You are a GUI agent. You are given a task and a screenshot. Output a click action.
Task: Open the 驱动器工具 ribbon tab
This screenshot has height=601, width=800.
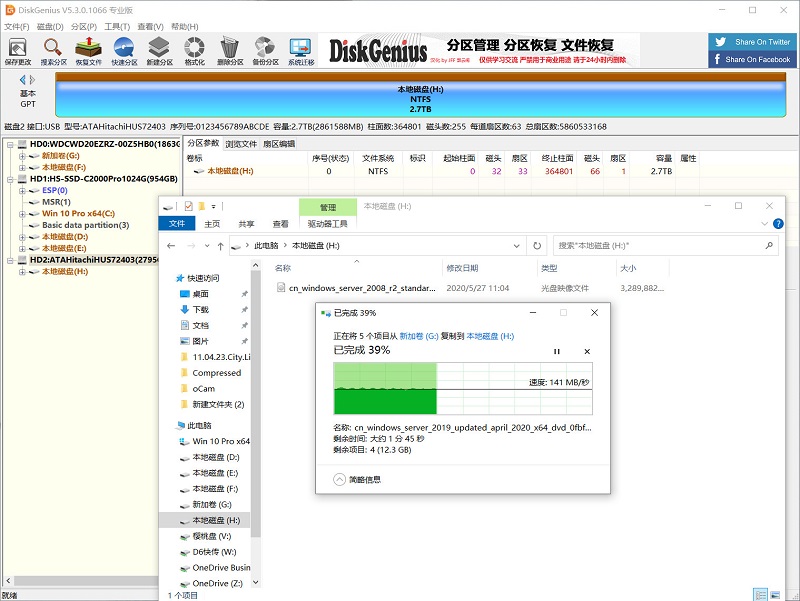pyautogui.click(x=328, y=224)
